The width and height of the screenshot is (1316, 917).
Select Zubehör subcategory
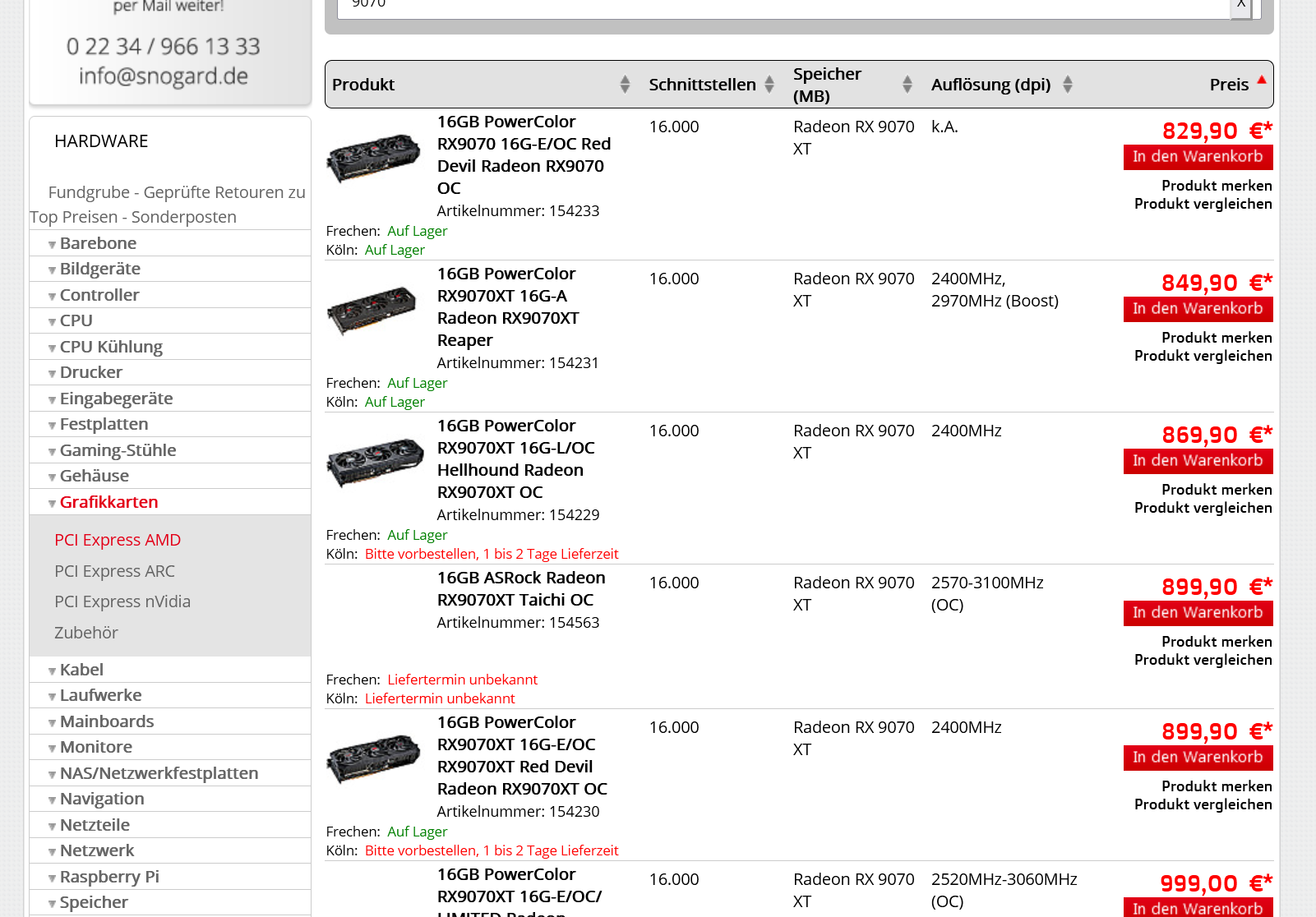(x=86, y=633)
